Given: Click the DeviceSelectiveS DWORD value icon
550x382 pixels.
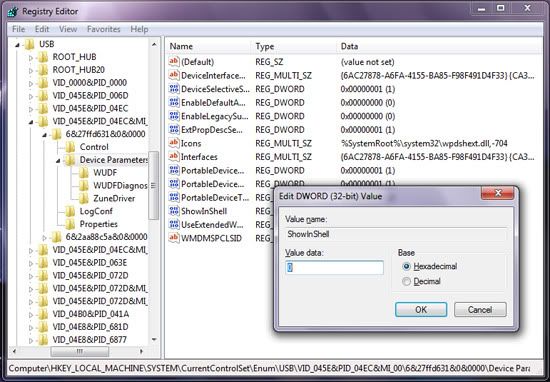Looking at the screenshot, I should coord(174,89).
